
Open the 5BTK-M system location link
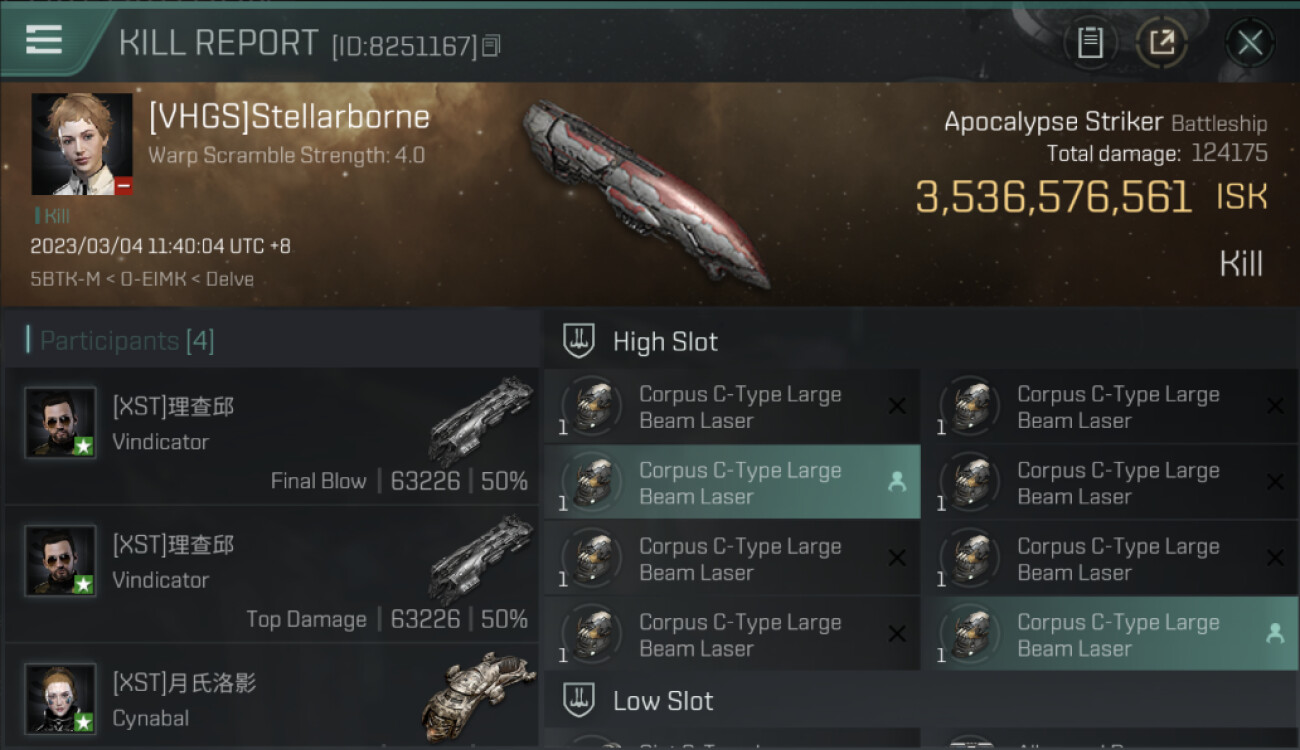point(65,279)
